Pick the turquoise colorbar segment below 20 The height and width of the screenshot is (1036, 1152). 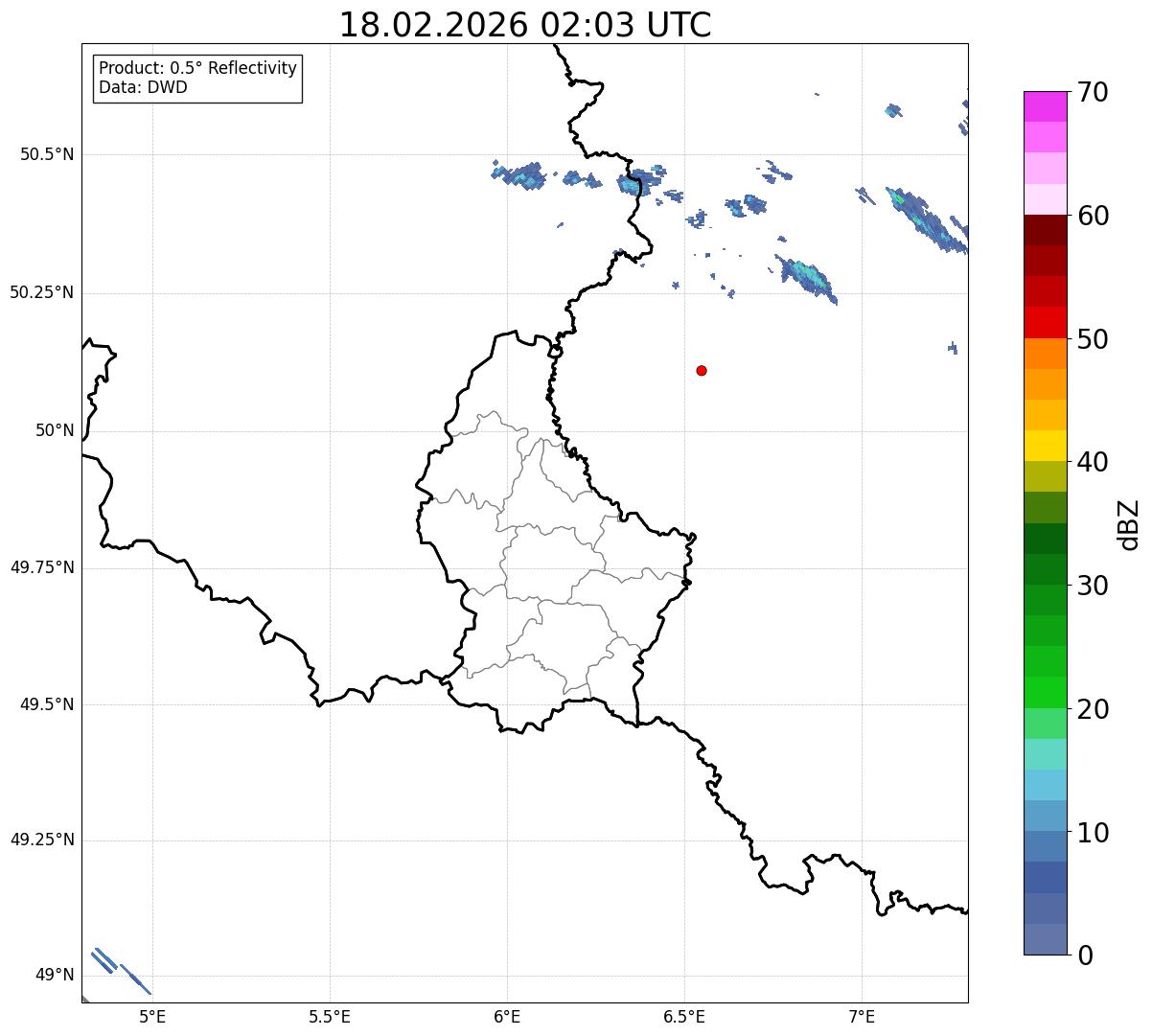(1045, 754)
